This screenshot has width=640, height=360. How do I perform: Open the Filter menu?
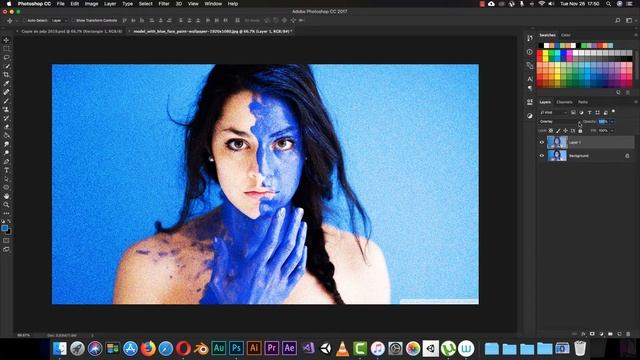point(164,4)
